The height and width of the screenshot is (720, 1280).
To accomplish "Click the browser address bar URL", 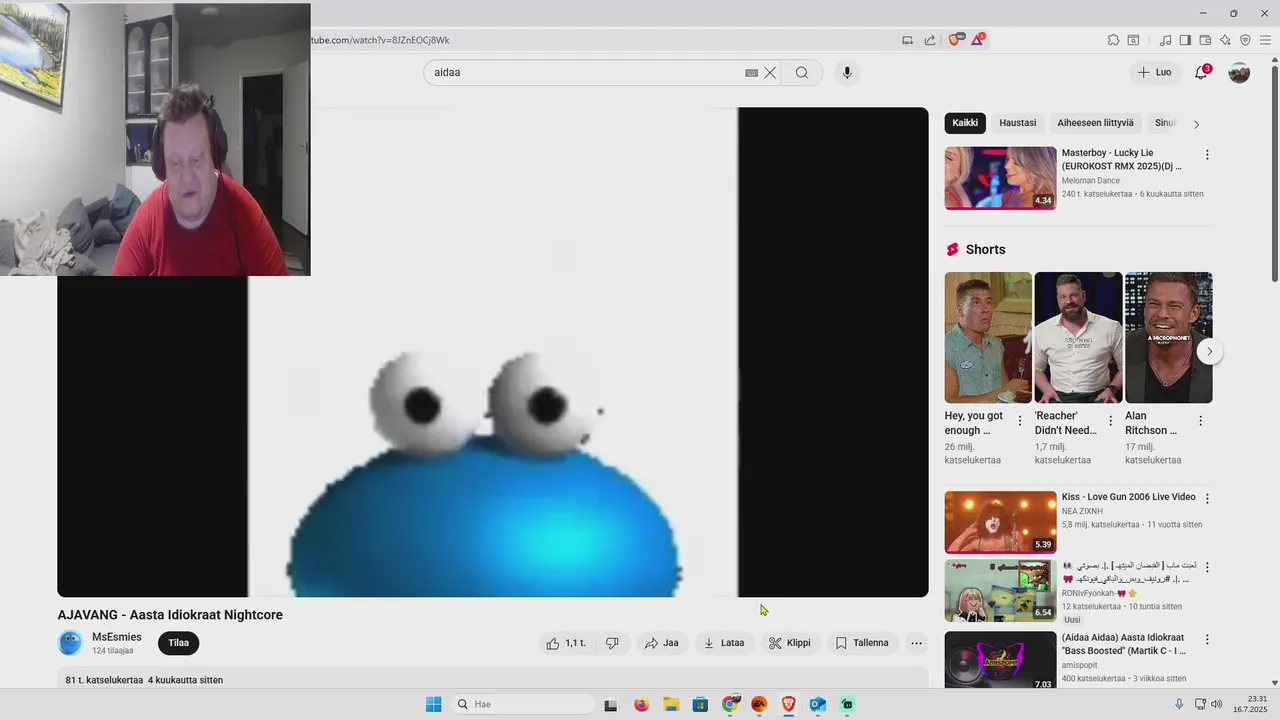I will tap(380, 40).
